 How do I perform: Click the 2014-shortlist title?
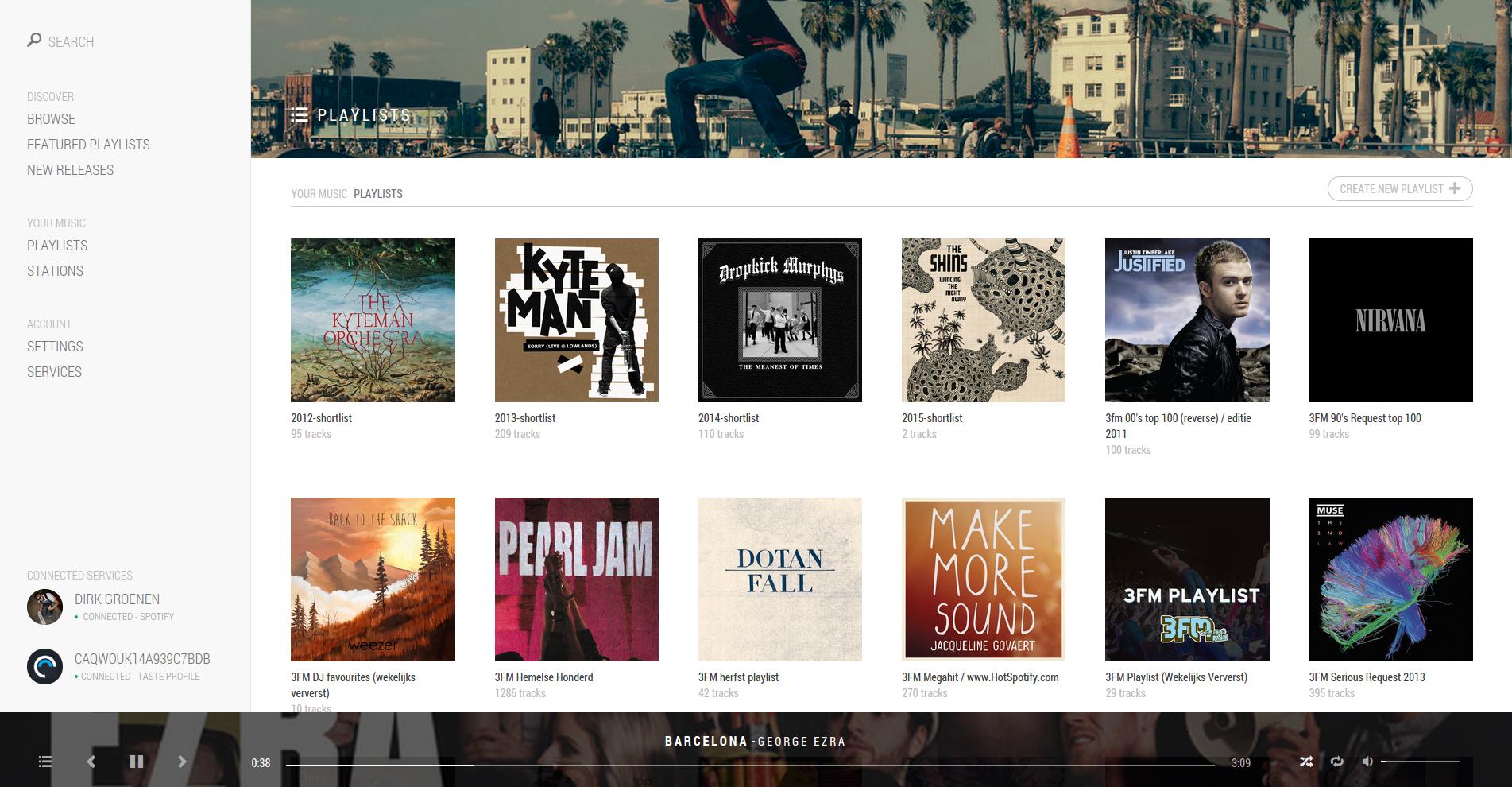coord(729,418)
